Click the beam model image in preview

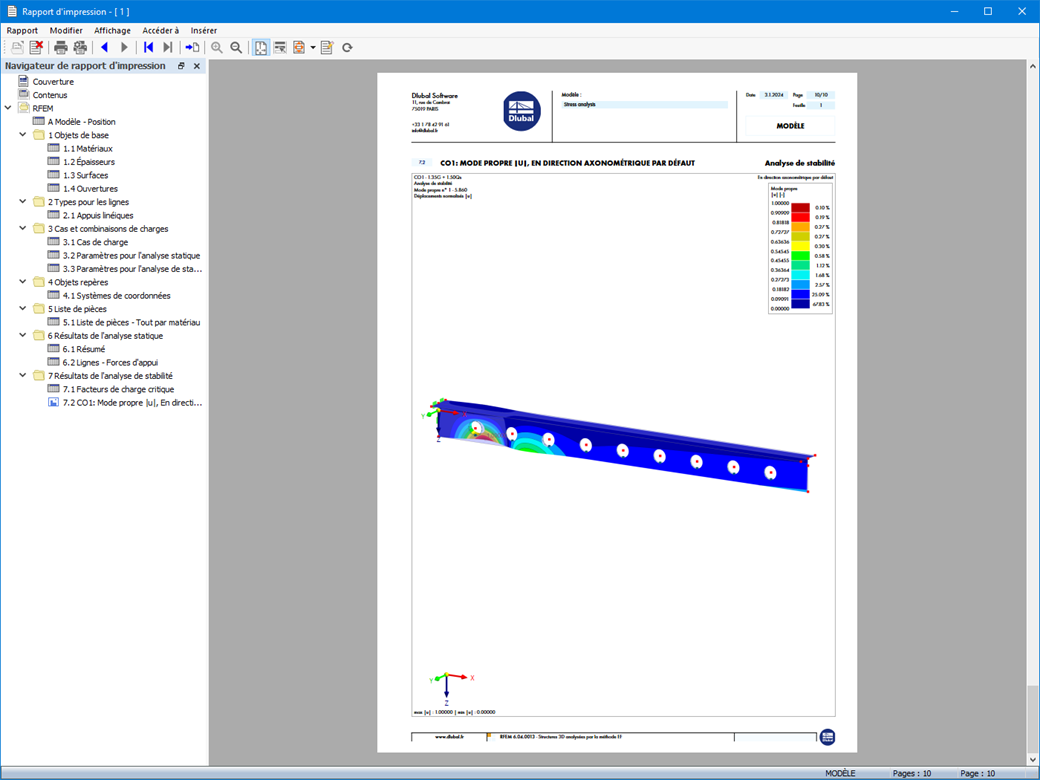pyautogui.click(x=622, y=445)
